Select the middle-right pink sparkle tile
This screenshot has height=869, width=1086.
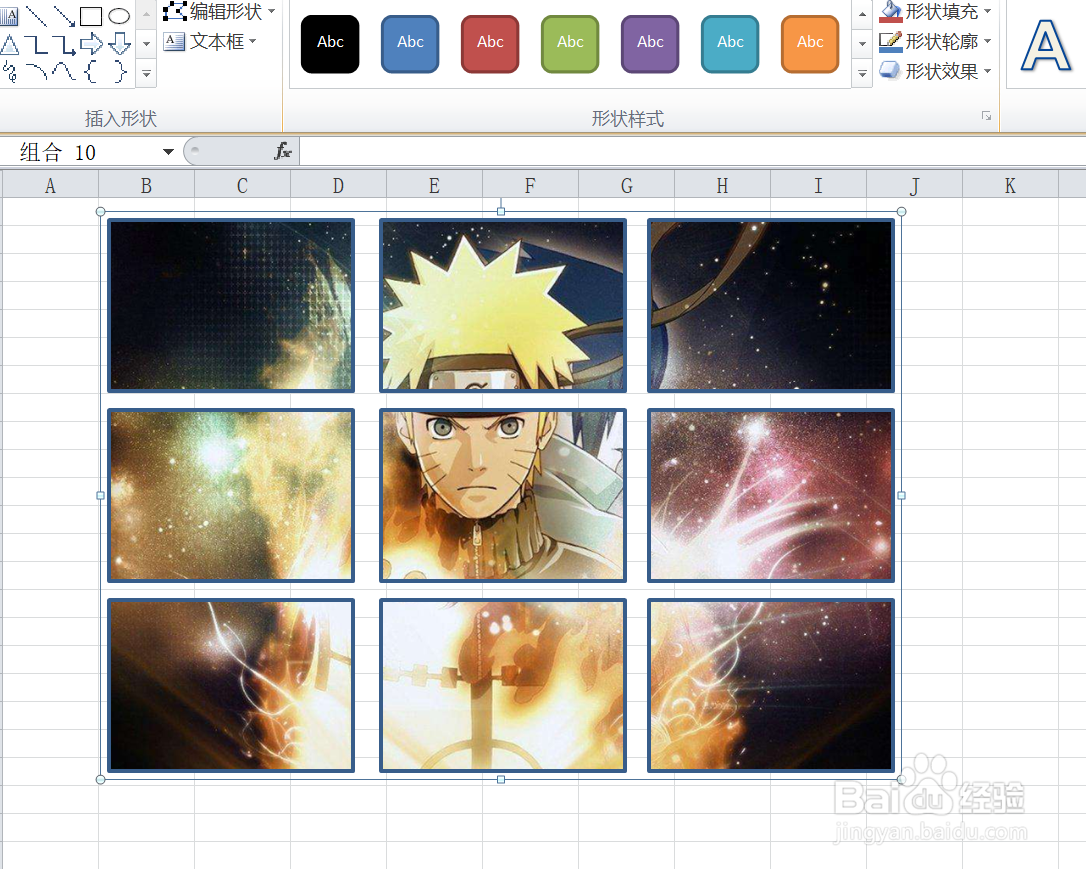click(771, 495)
